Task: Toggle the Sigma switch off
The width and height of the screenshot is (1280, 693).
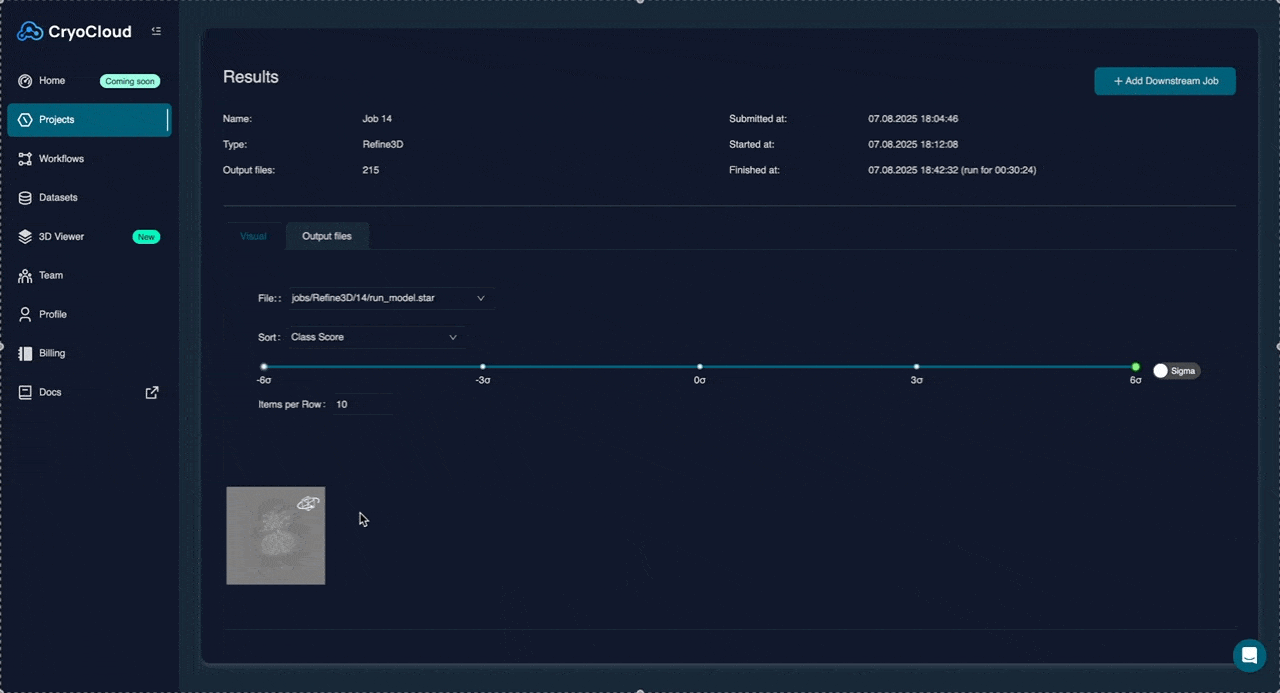Action: pos(1176,370)
